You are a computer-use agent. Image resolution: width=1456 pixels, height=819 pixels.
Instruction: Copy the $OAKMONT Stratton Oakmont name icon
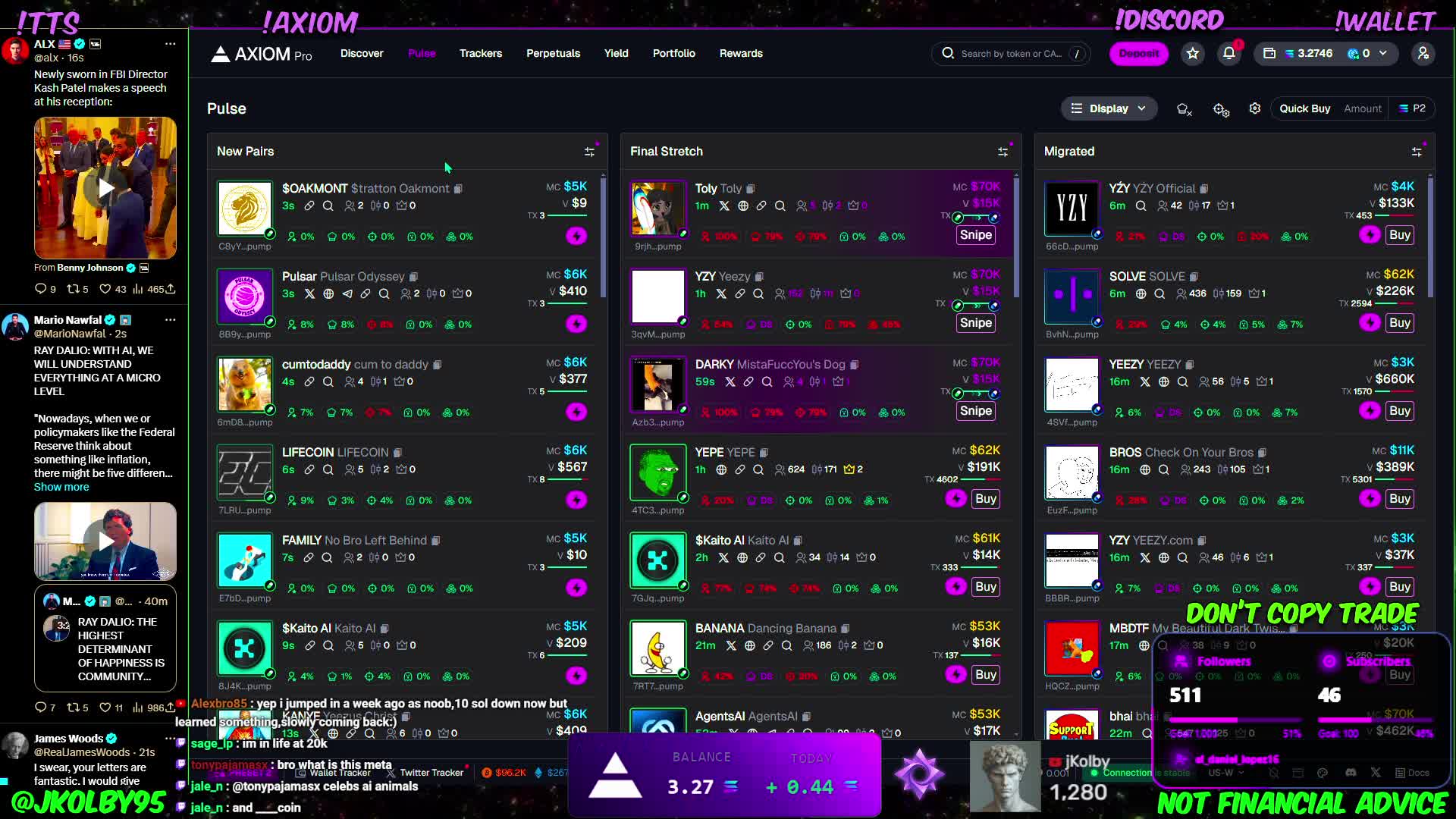click(458, 189)
